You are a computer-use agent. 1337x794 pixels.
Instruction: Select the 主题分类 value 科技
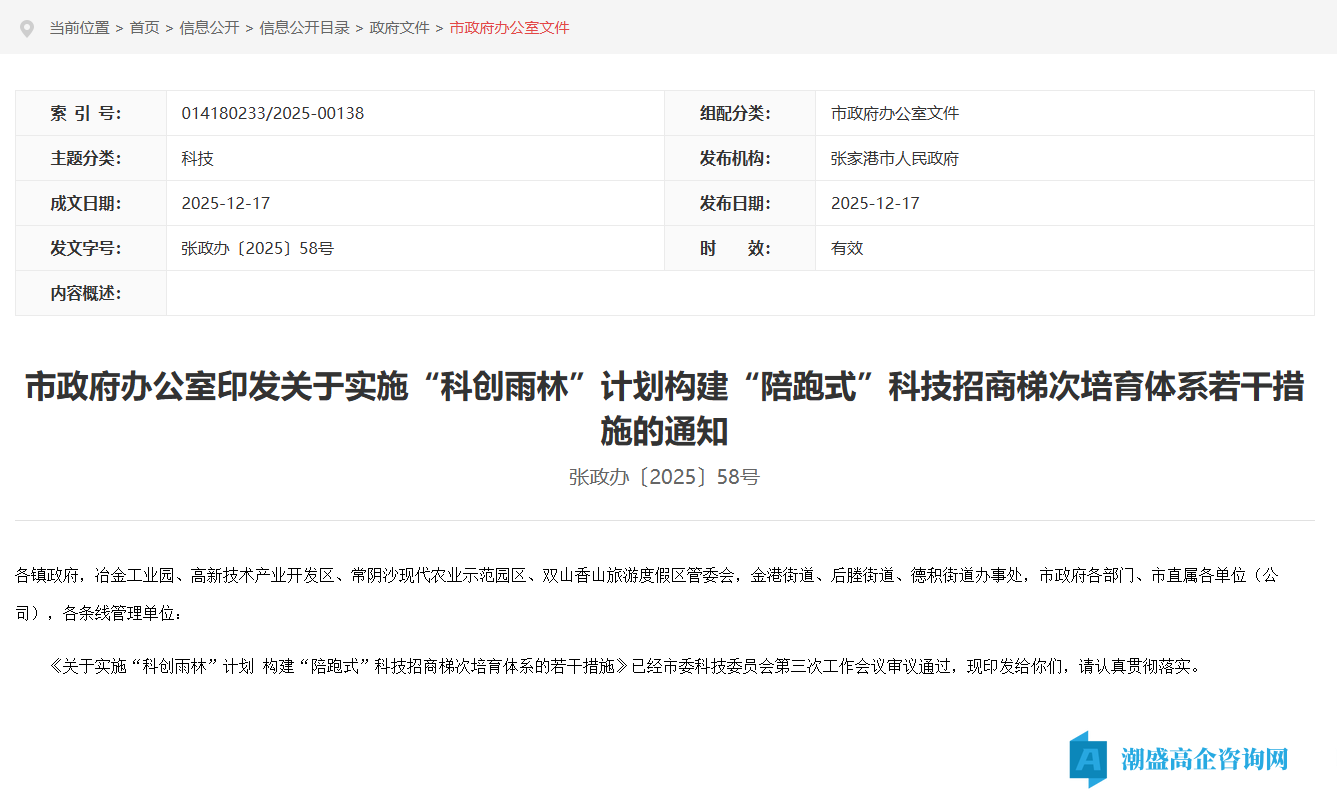[199, 158]
